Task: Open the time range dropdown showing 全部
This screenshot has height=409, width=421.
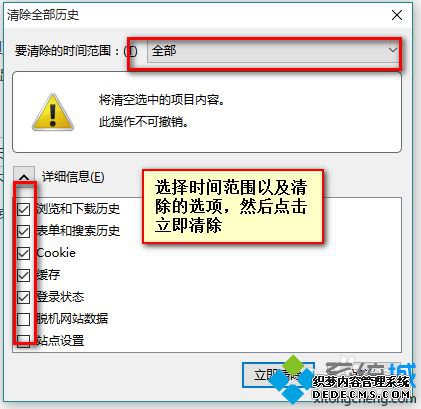Action: pyautogui.click(x=273, y=51)
